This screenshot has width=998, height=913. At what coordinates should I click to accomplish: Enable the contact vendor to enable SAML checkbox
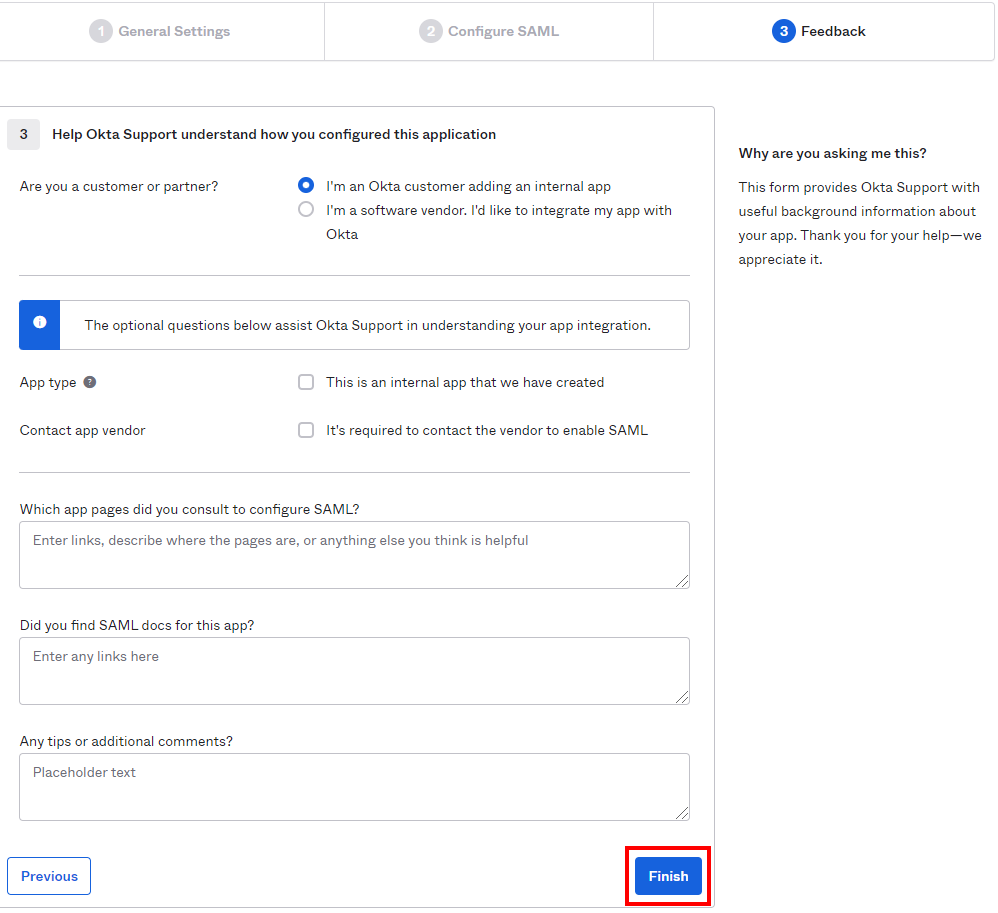(306, 430)
